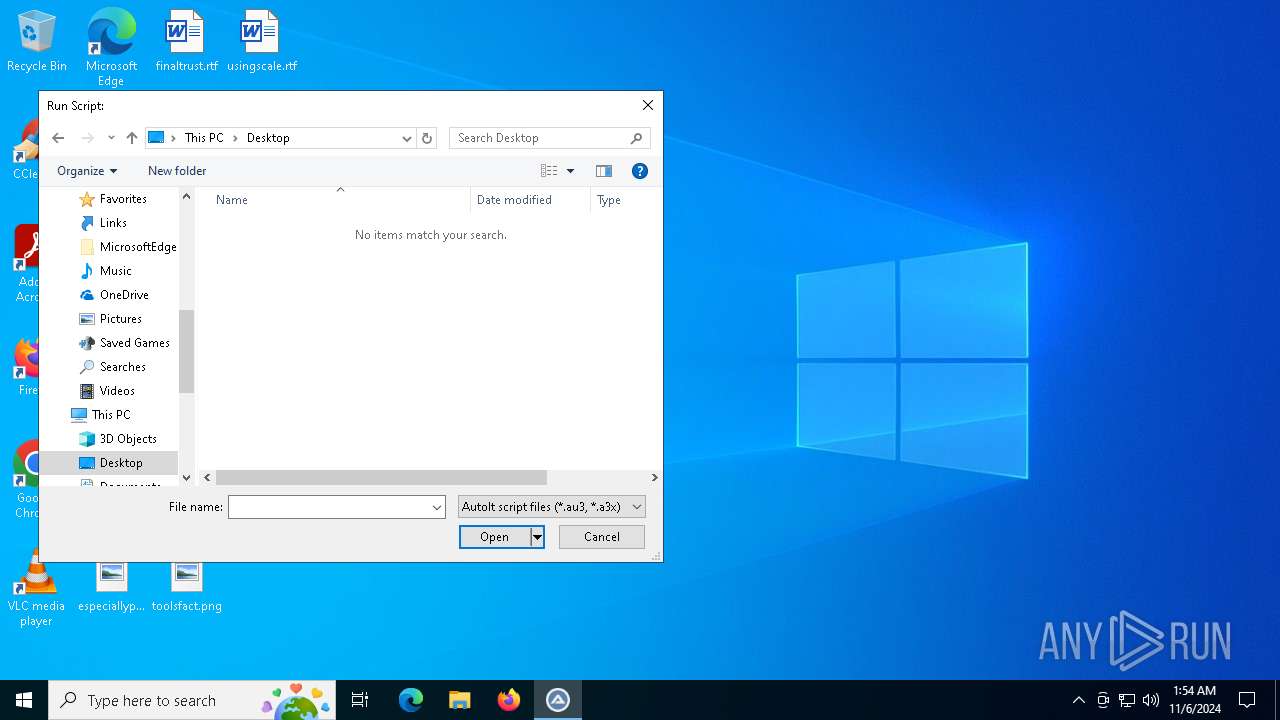This screenshot has height=720, width=1280.
Task: Toggle the preview pane icon
Action: pyautogui.click(x=604, y=171)
